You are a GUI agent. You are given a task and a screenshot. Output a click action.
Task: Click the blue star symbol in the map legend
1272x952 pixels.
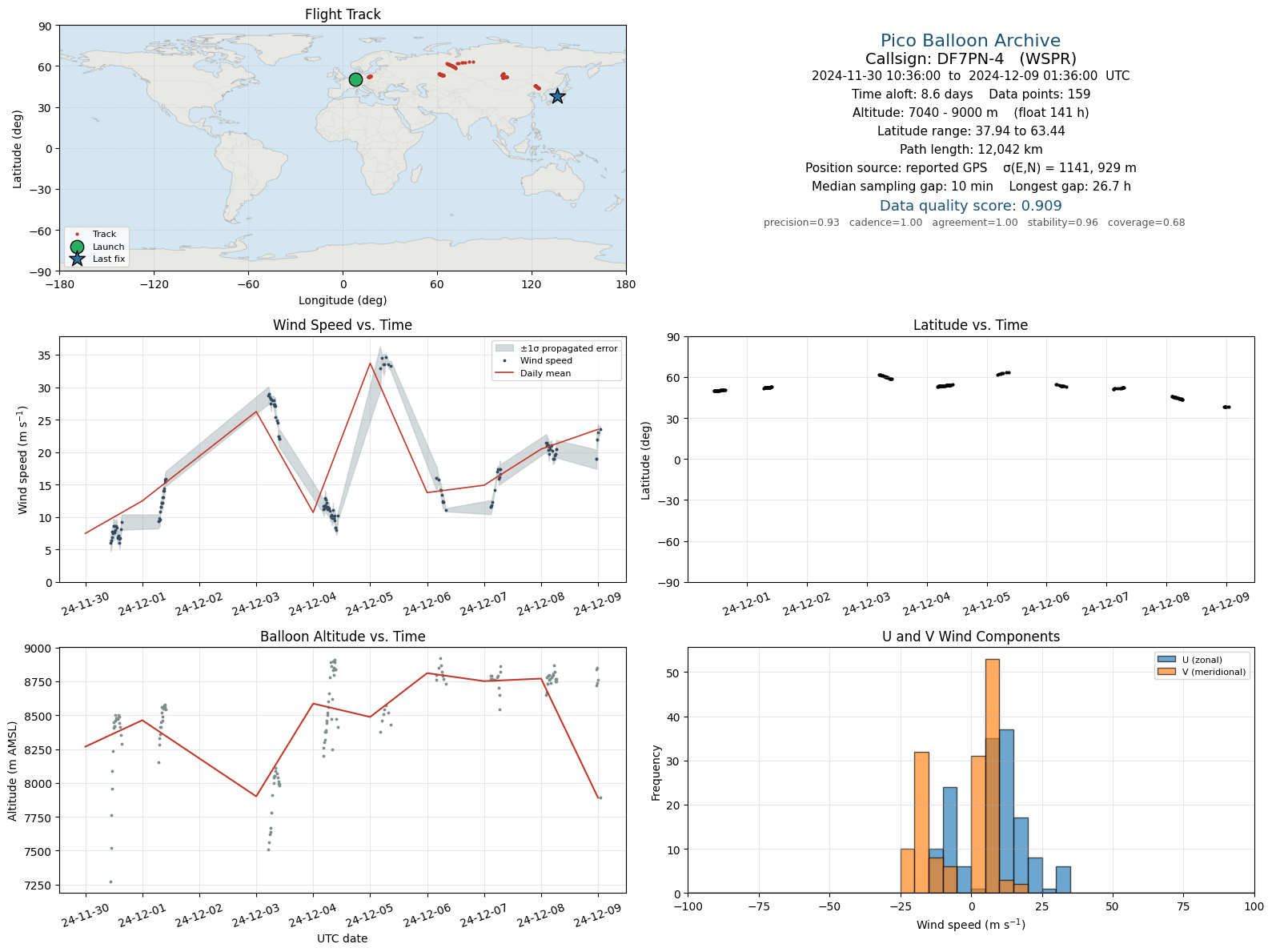[x=77, y=259]
